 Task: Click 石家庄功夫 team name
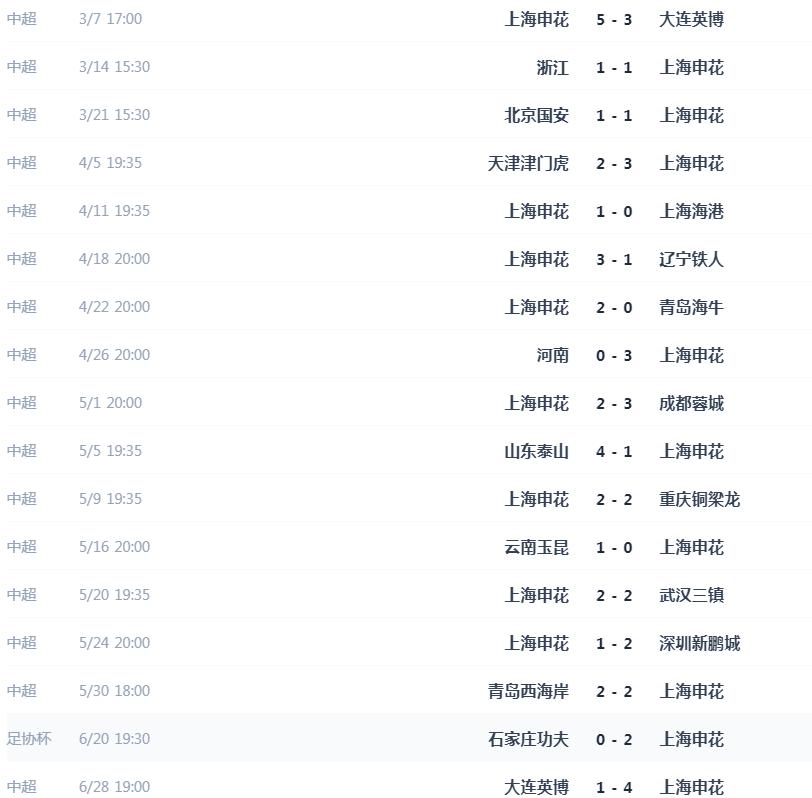point(528,739)
